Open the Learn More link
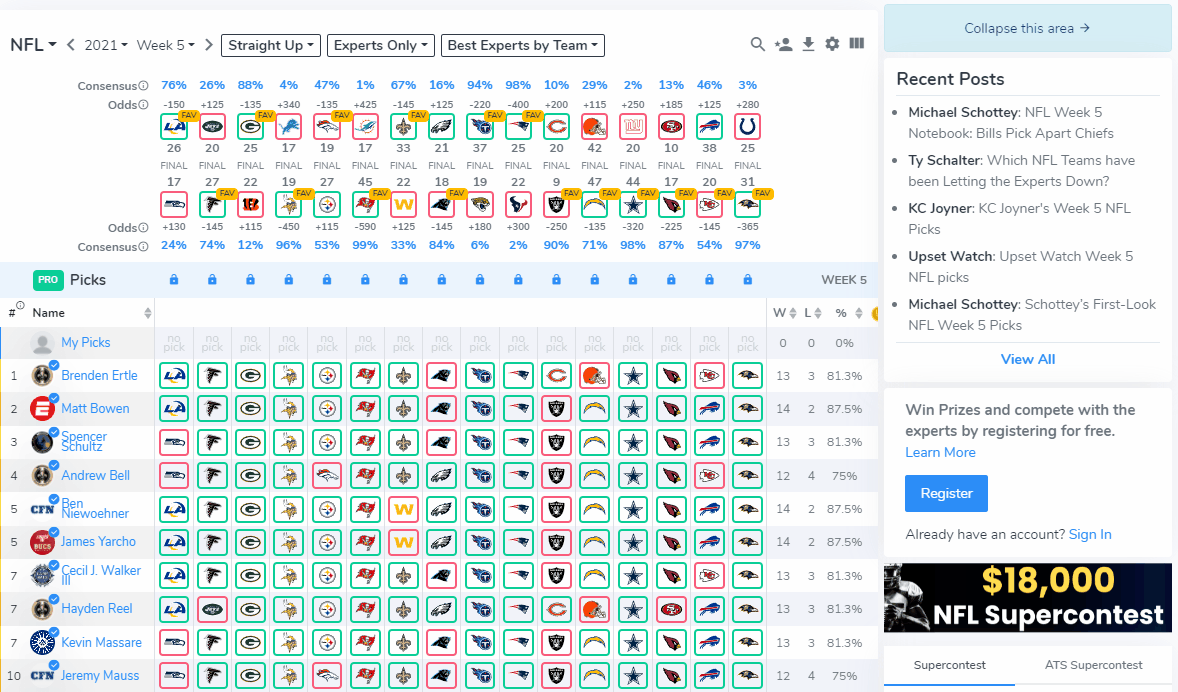The height and width of the screenshot is (692, 1178). [x=941, y=452]
